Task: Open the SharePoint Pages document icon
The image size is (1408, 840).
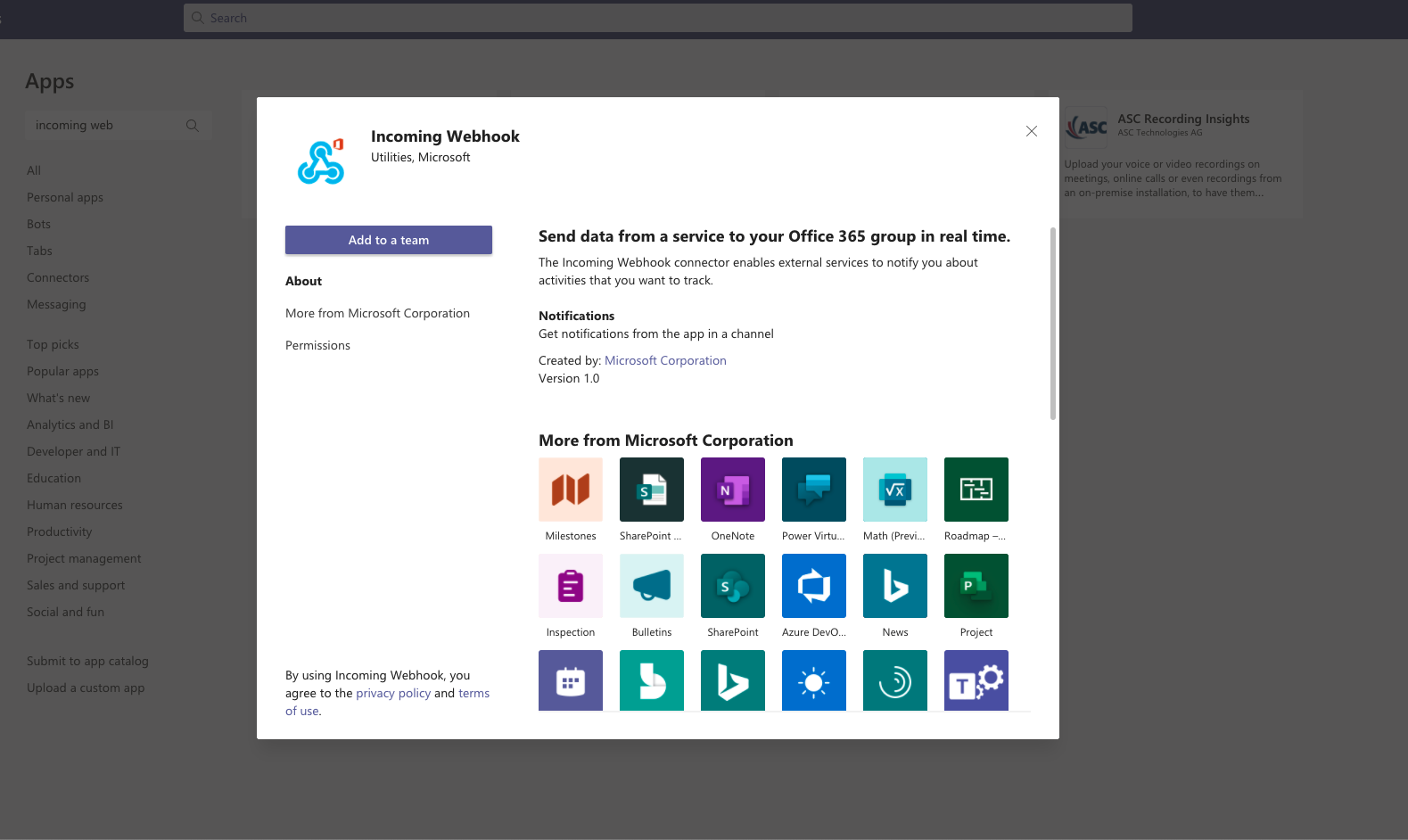Action: 652,490
